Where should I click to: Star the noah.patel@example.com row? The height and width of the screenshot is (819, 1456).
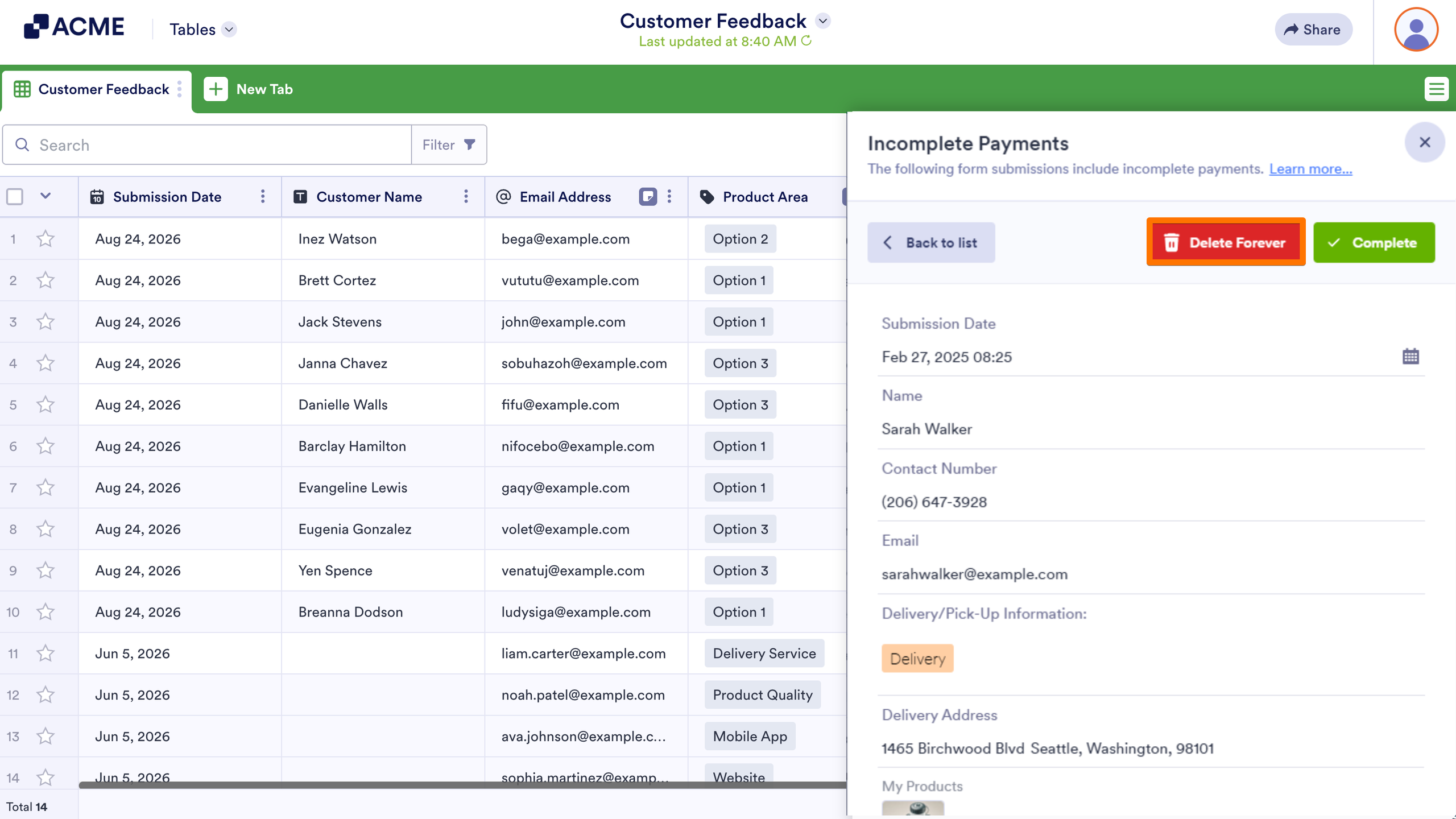[45, 695]
